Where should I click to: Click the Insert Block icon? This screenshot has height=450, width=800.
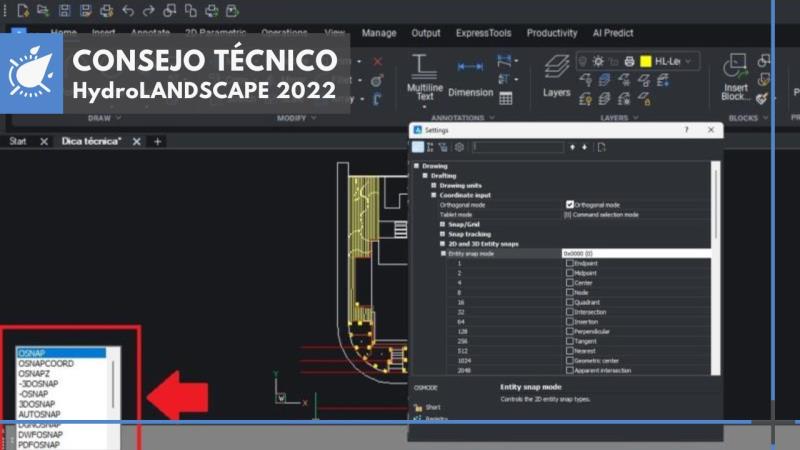(x=735, y=78)
